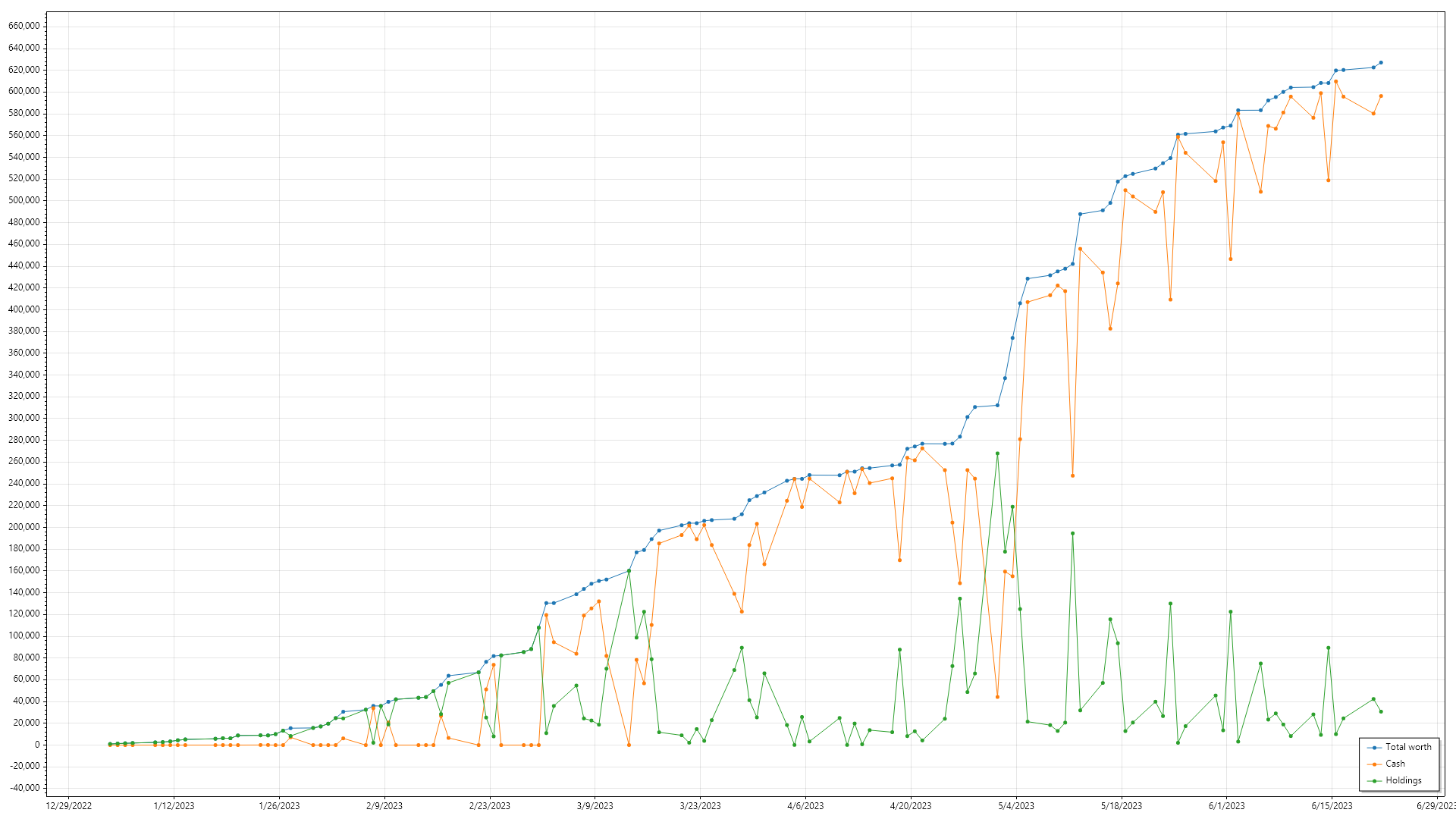
Task: Click the 660,000 y-axis label
Action: point(24,26)
